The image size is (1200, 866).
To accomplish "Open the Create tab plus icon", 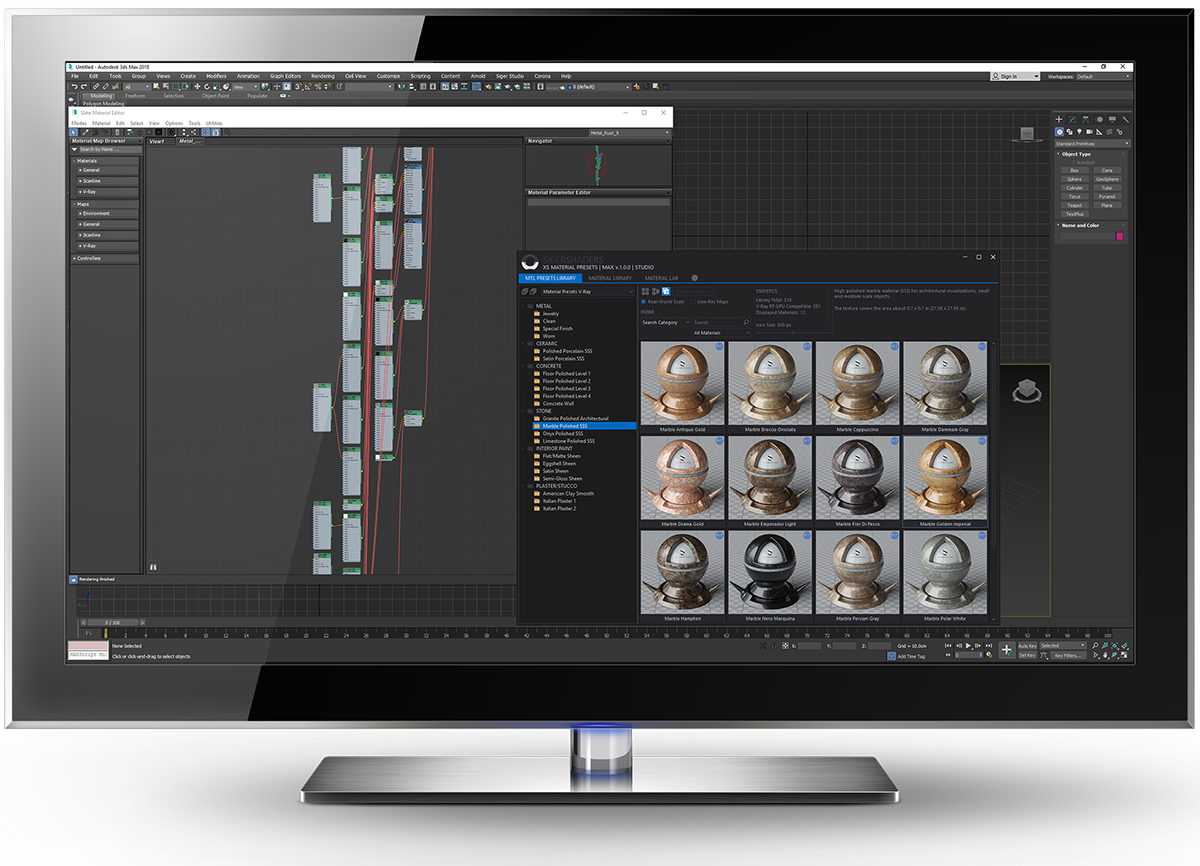I will pos(1059,119).
